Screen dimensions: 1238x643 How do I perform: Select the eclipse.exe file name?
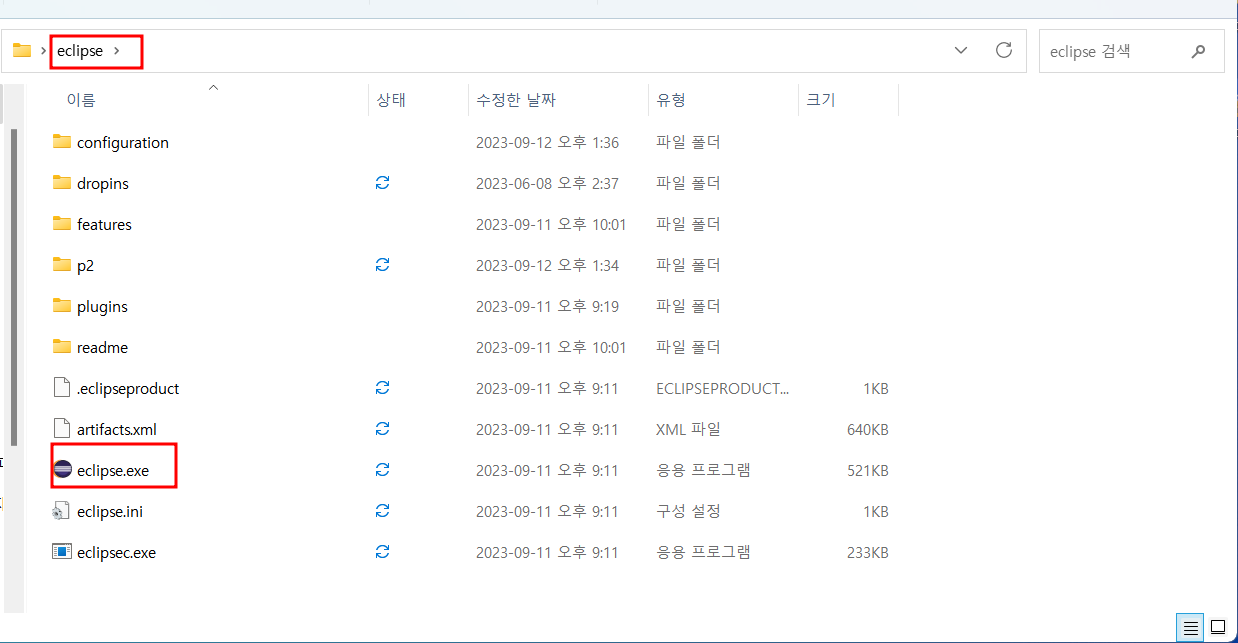point(113,471)
